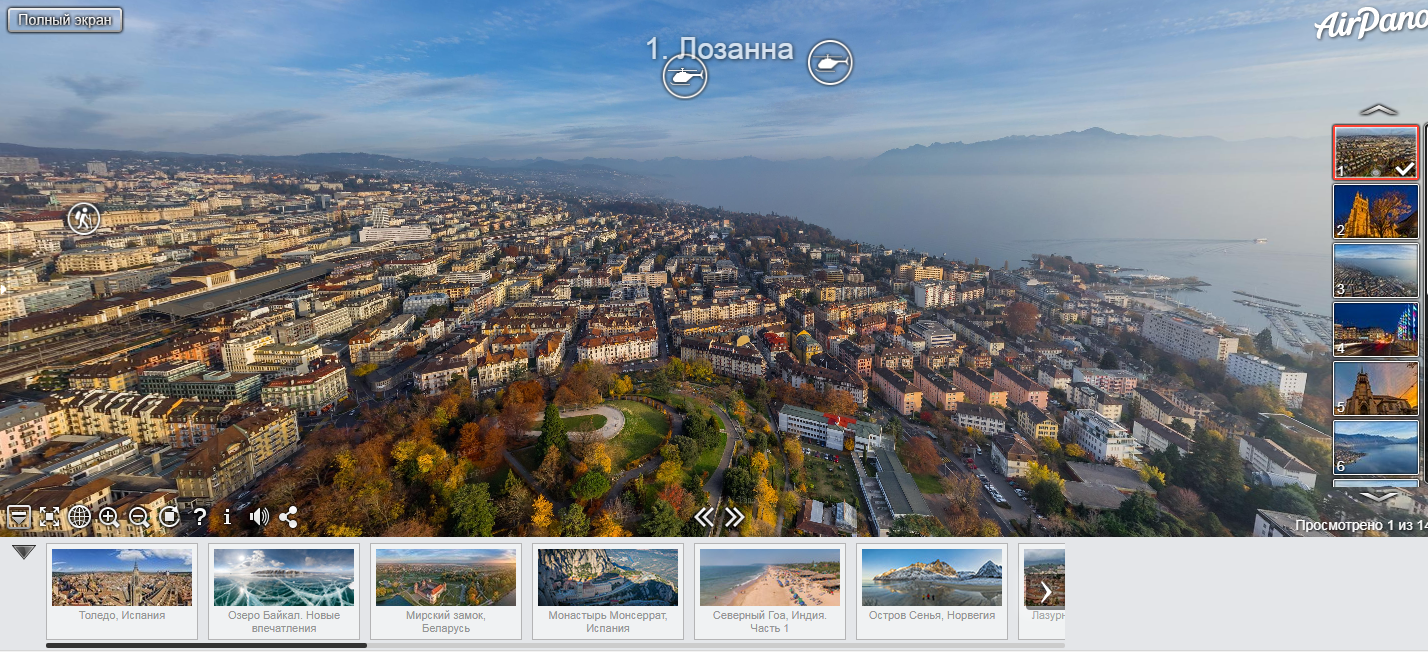Open the share icon
1428x652 pixels.
tap(289, 517)
